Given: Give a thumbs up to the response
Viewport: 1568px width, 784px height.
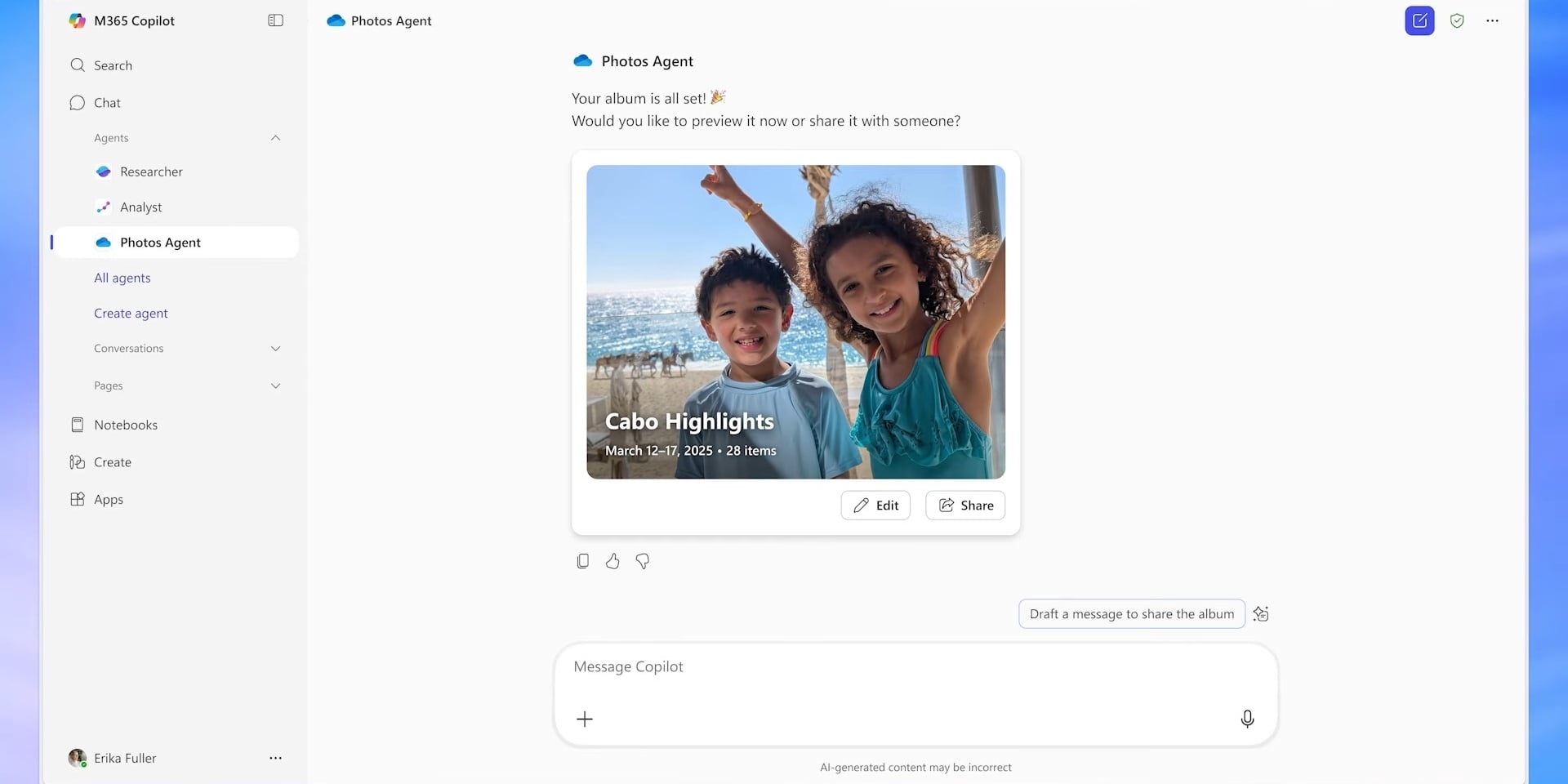Looking at the screenshot, I should point(612,561).
